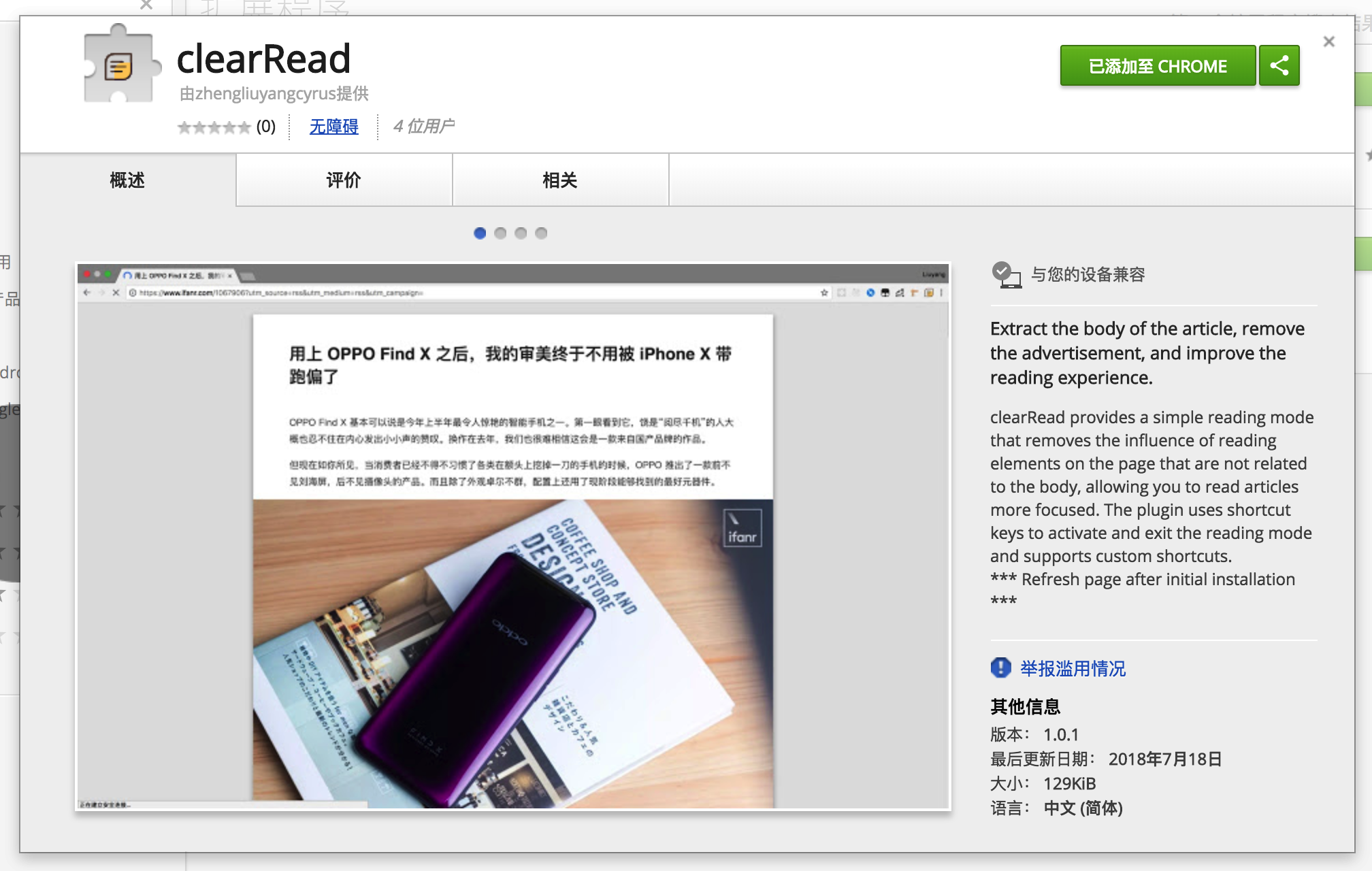Click the 已添加至 CHROME button
The height and width of the screenshot is (871, 1372).
tap(1157, 66)
